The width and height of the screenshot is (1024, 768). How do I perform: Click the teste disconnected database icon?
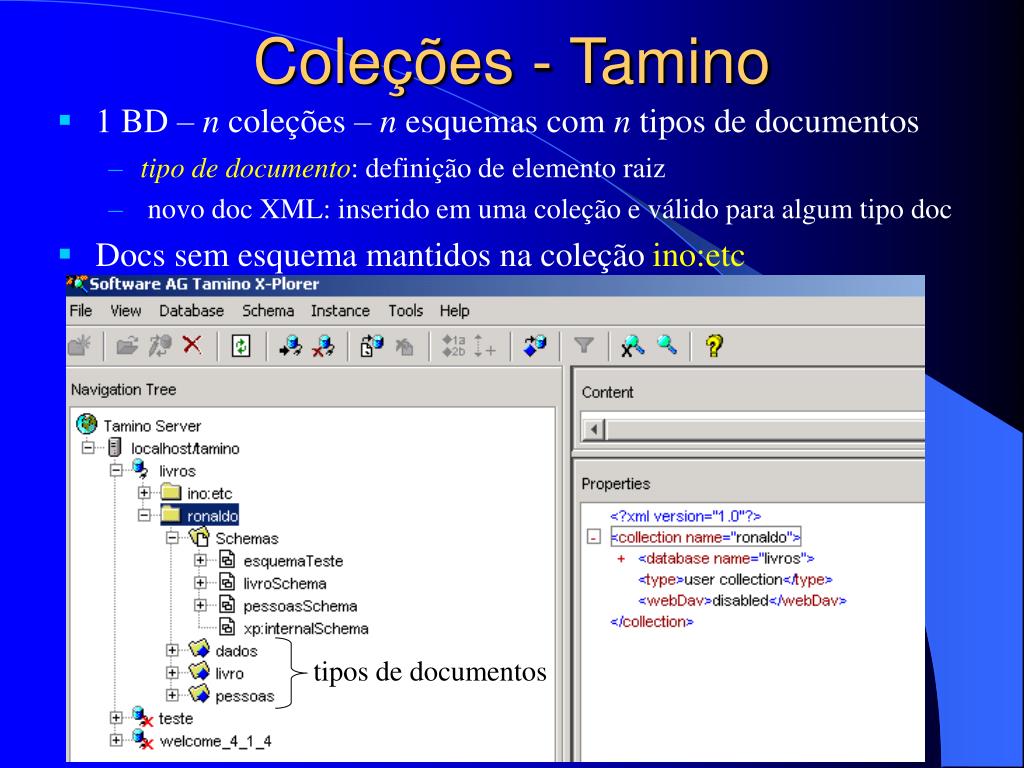click(142, 717)
